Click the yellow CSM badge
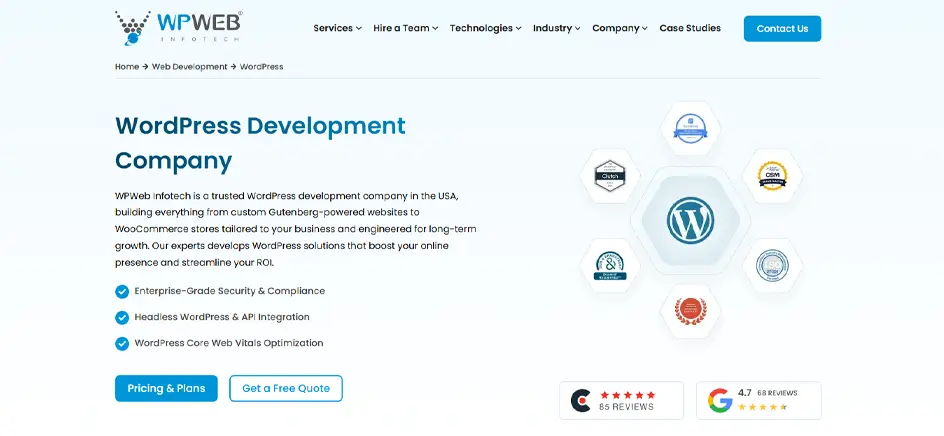The width and height of the screenshot is (944, 436). point(772,175)
